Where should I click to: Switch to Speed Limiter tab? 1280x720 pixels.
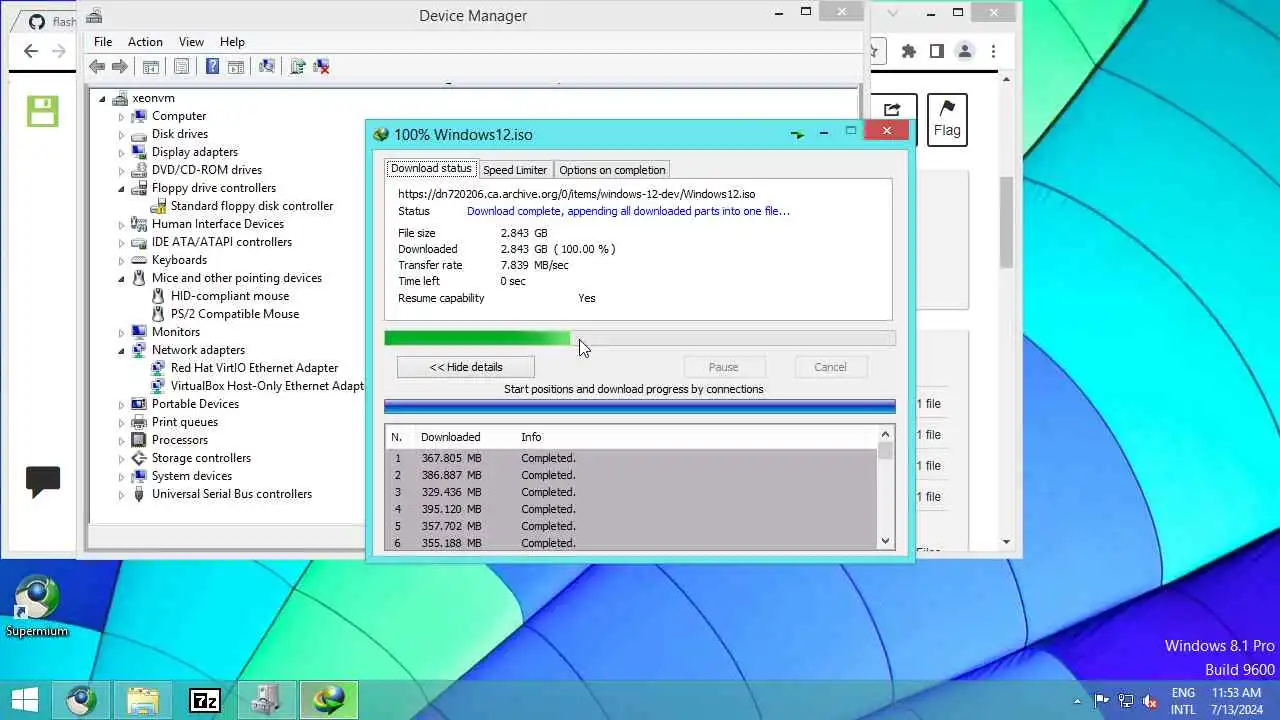(515, 170)
